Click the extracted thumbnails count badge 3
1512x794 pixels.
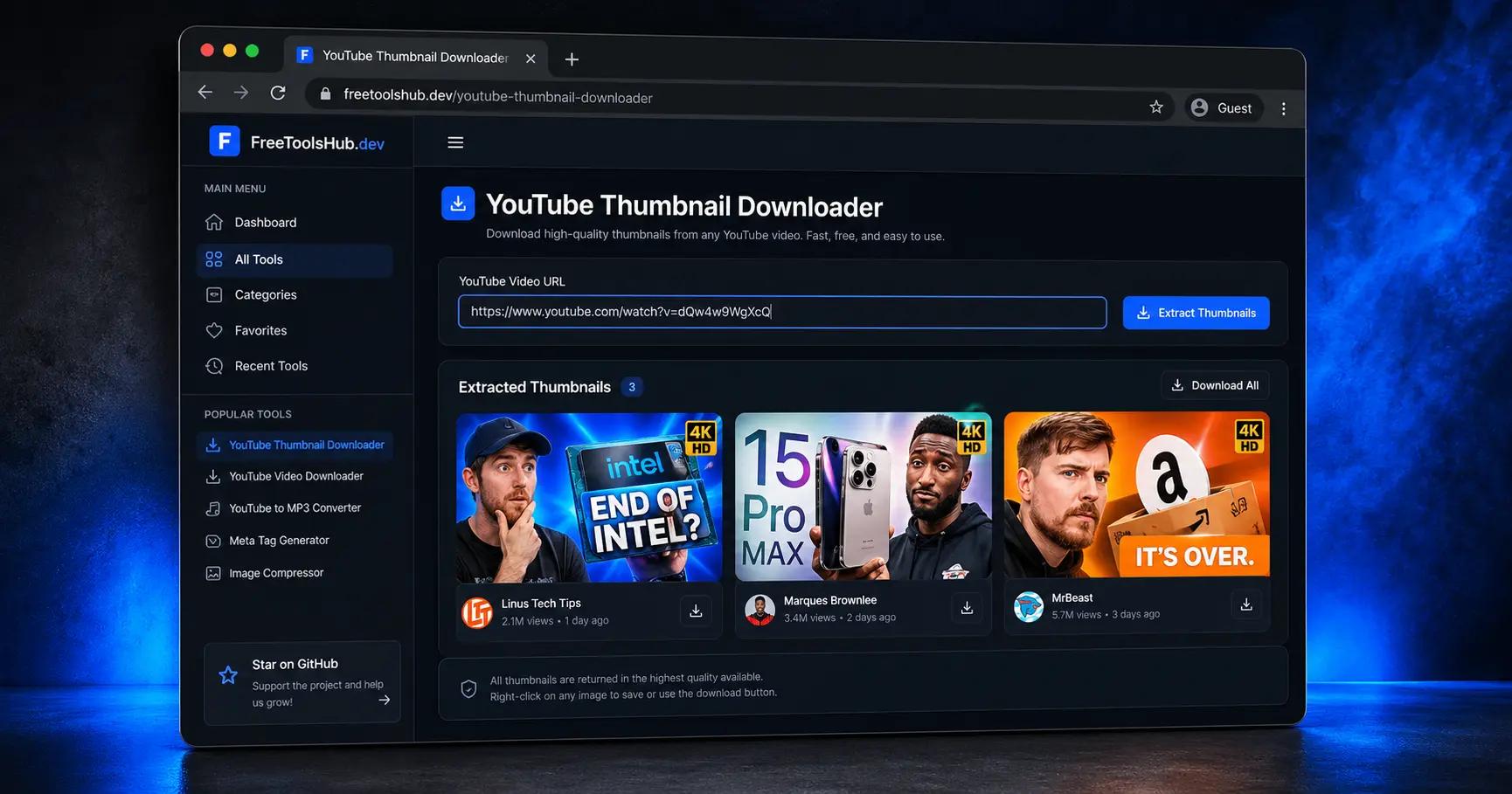point(632,387)
